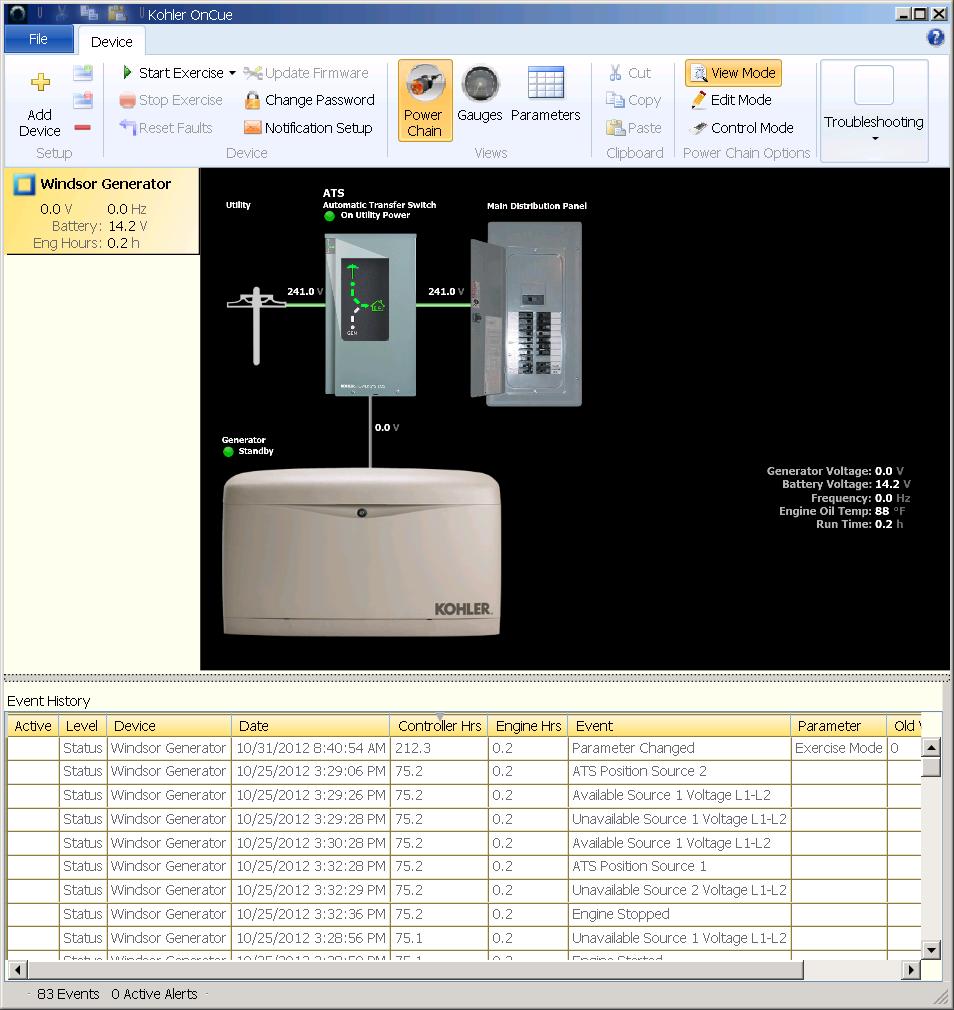Click the Main Distribution Panel image
Screen dimensions: 954x1010
click(x=526, y=314)
